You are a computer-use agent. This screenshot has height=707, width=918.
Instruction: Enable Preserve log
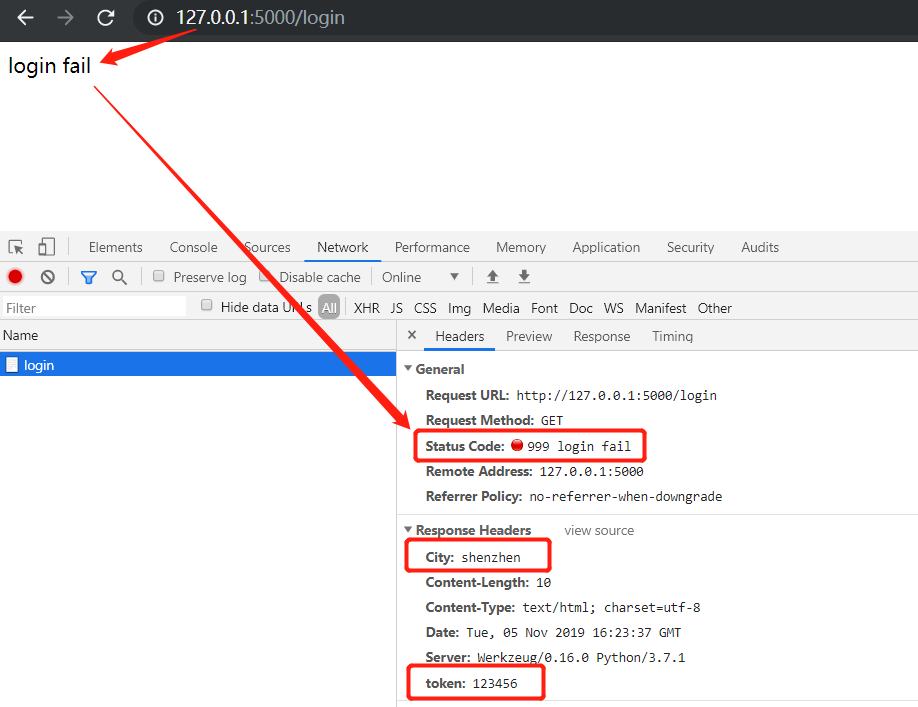point(158,277)
